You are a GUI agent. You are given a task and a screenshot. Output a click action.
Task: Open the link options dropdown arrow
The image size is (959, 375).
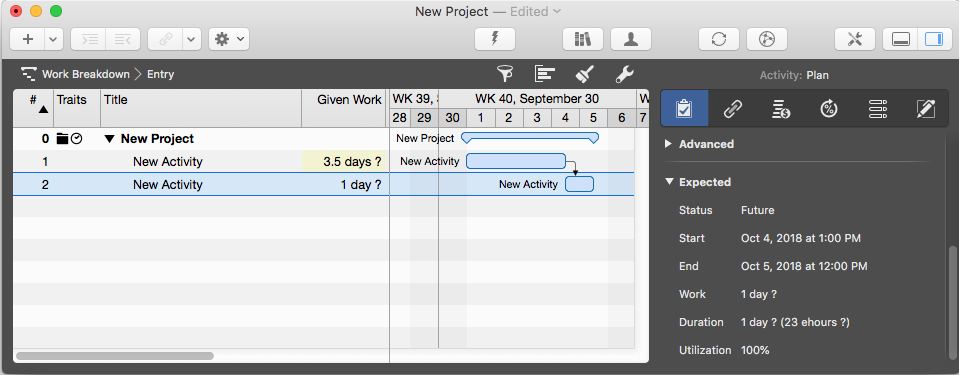pos(191,39)
